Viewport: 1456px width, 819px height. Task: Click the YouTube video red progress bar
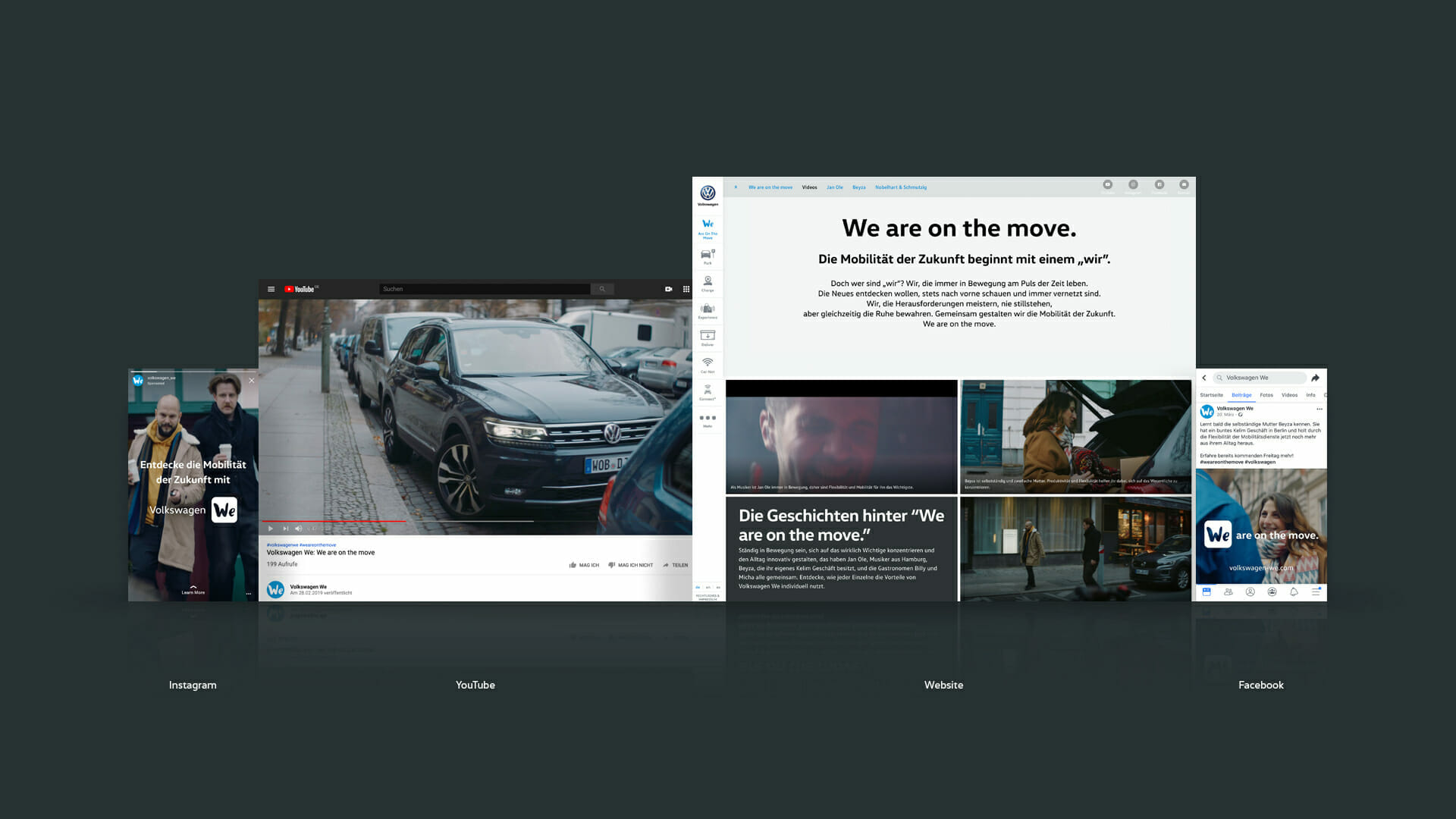[x=334, y=521]
